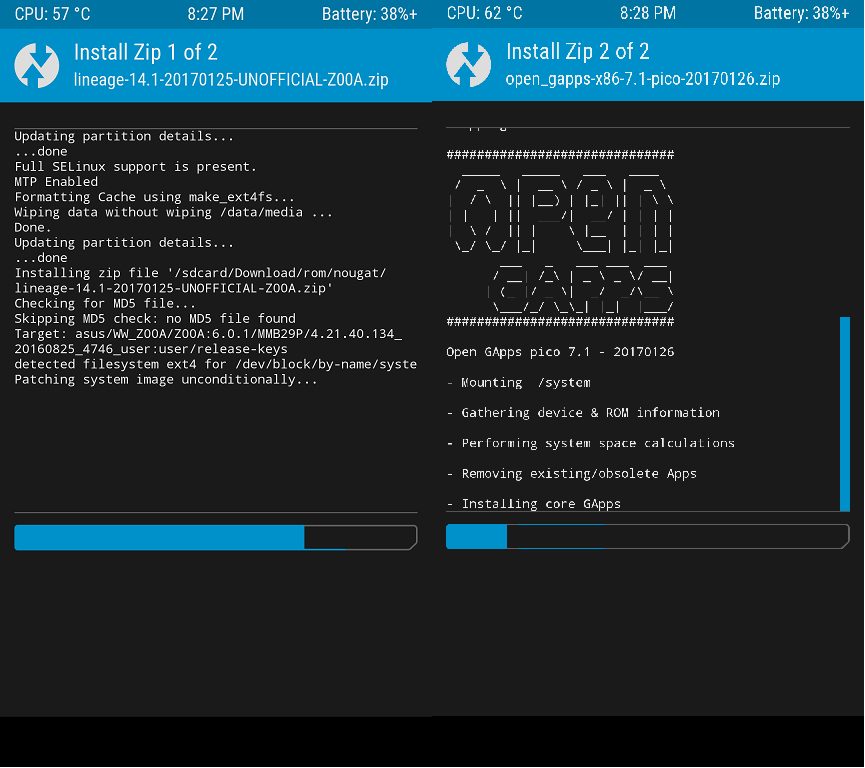Click 'Install Zip 2 of 2' title
The width and height of the screenshot is (865, 768).
point(578,51)
